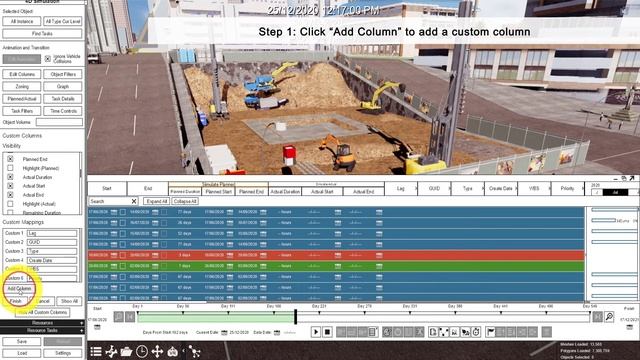Click the green progress portion of timeline
The width and height of the screenshot is (640, 360).
tap(216, 318)
